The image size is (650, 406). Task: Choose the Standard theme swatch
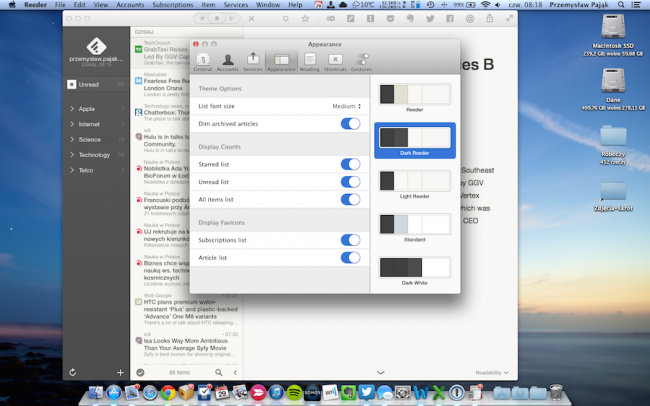(415, 224)
